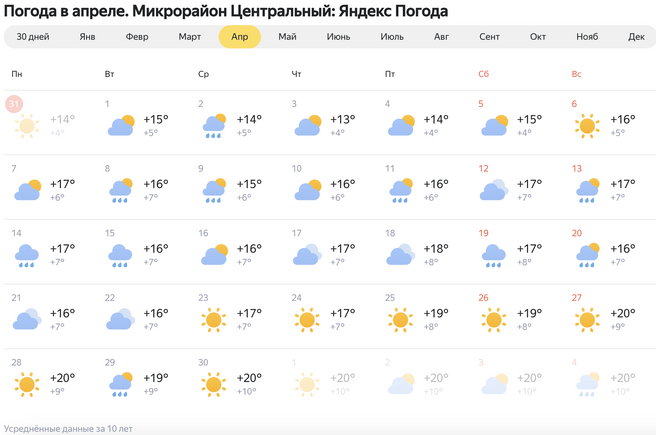Open the Дек month tab
Viewport: 656px width, 435px height.
tap(636, 37)
